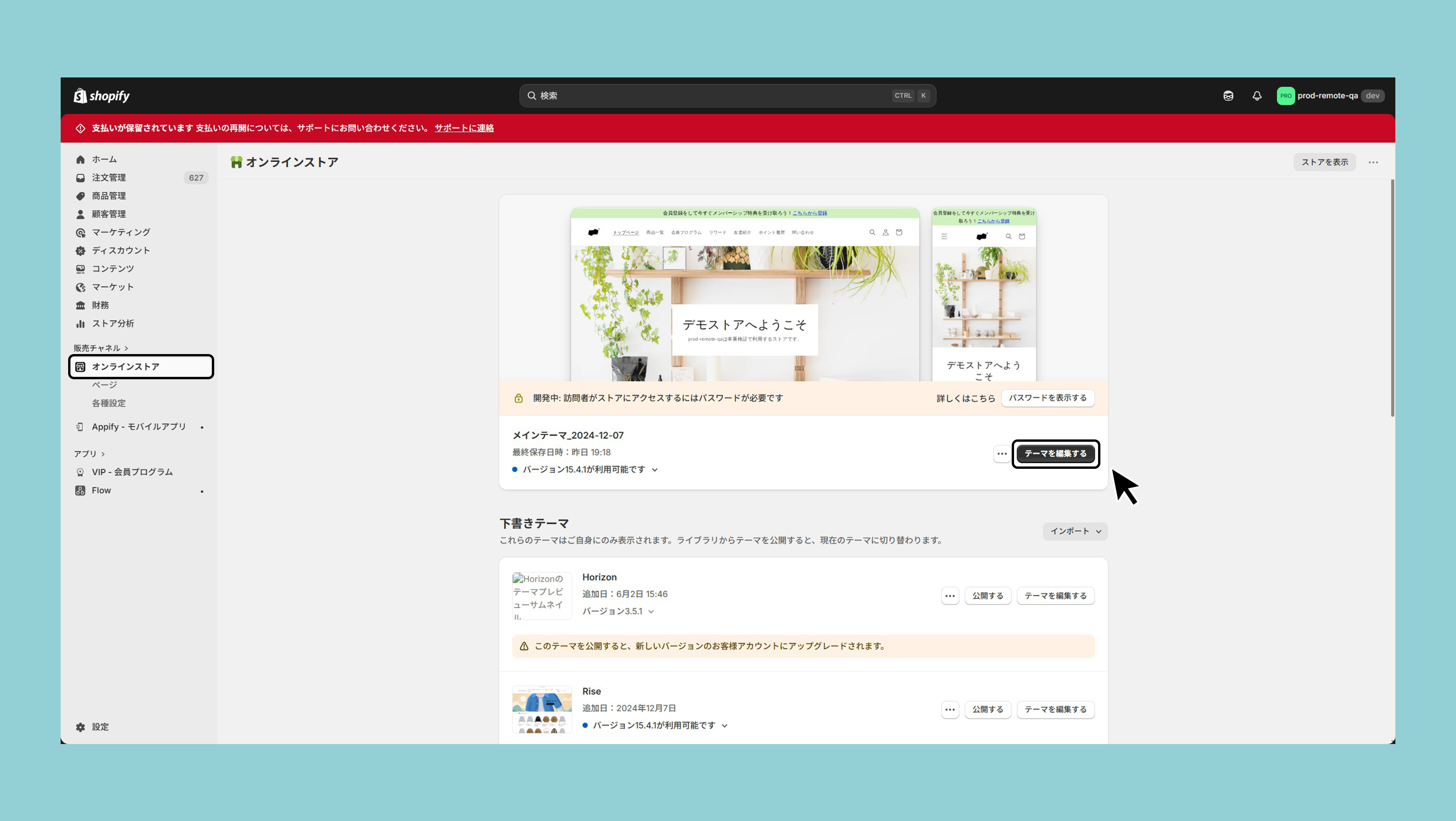Follow the サポートに連絡 link
1456x821 pixels.
coord(464,128)
